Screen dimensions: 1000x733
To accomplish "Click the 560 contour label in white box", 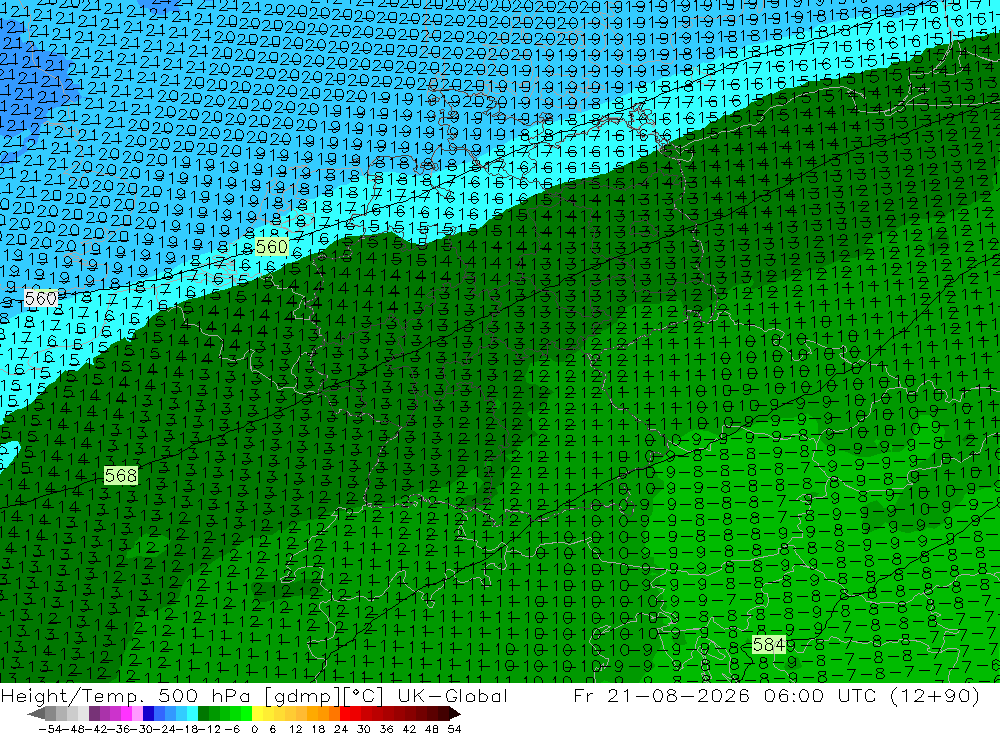I will 41,299.
